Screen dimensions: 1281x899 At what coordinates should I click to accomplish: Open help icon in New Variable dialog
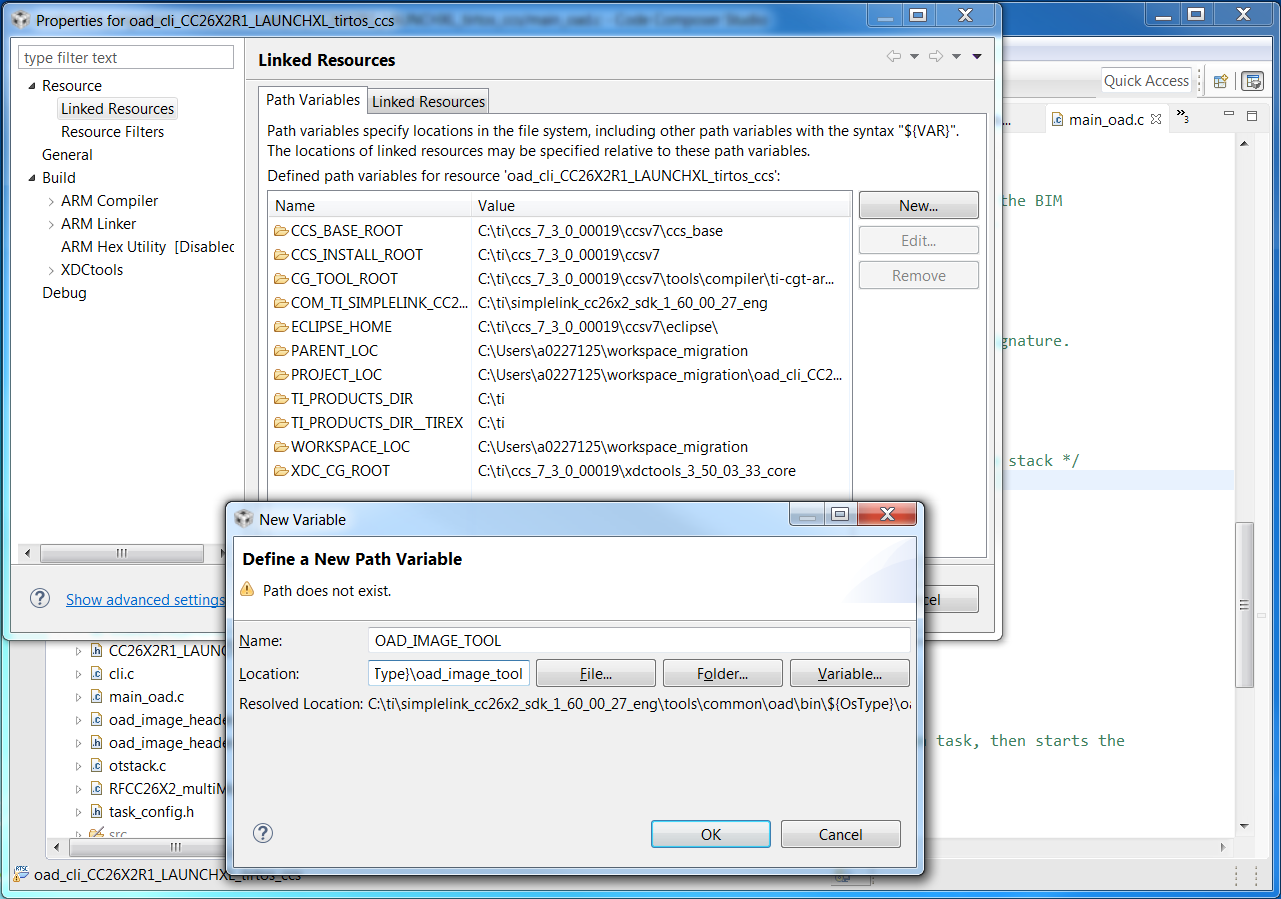(263, 833)
